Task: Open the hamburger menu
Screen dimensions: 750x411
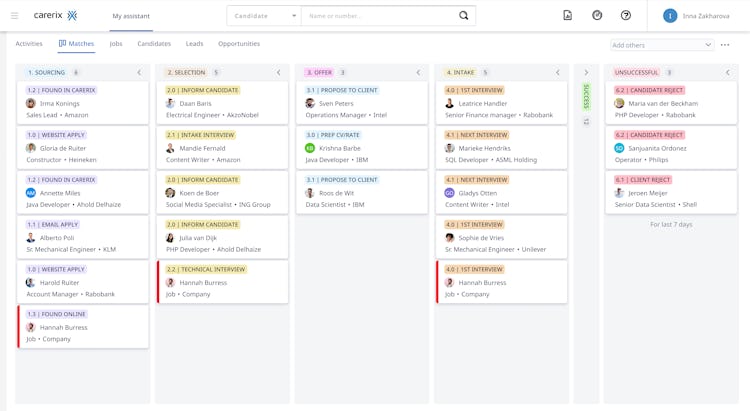Action: pos(14,16)
